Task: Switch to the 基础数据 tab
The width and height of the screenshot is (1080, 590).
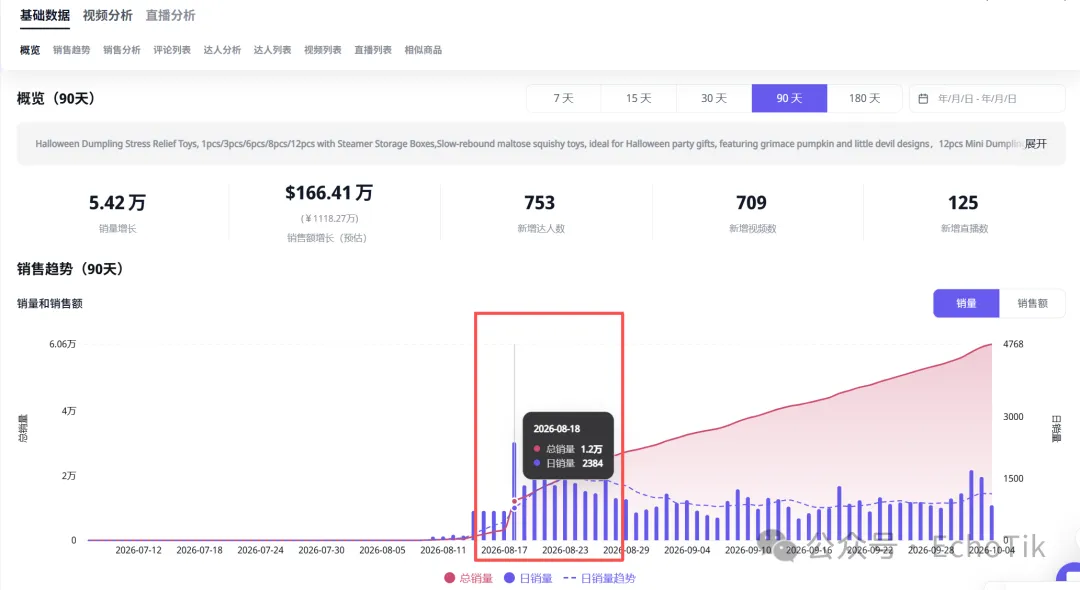Action: coord(45,15)
